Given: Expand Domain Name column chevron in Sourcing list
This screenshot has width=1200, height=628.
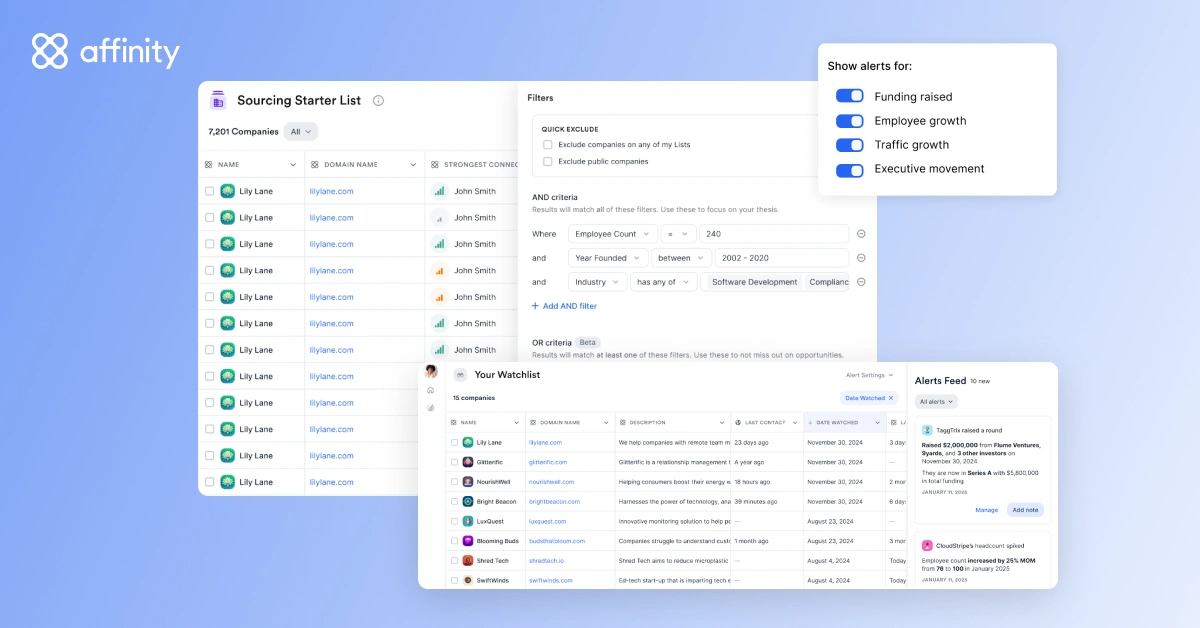Looking at the screenshot, I should (x=413, y=164).
